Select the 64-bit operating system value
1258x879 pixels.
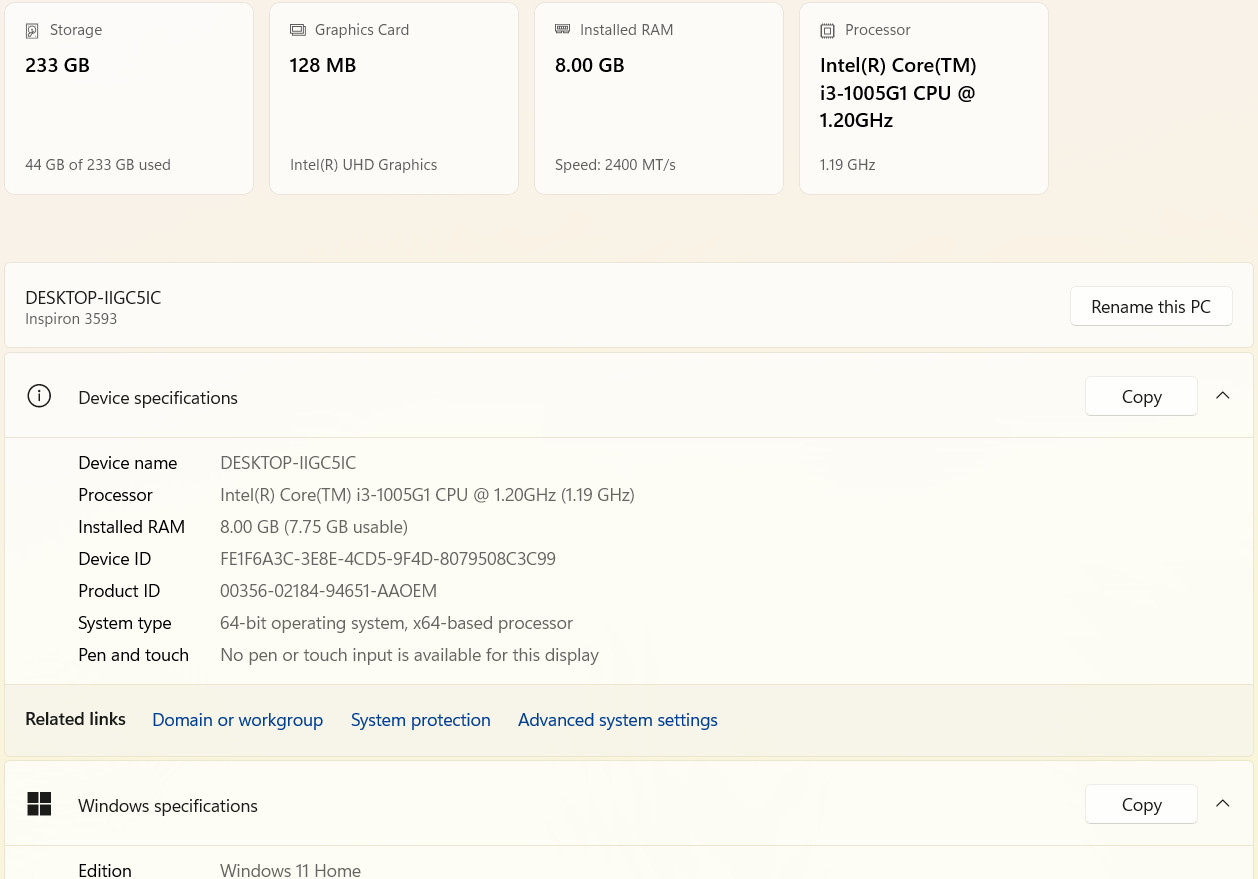tap(396, 623)
